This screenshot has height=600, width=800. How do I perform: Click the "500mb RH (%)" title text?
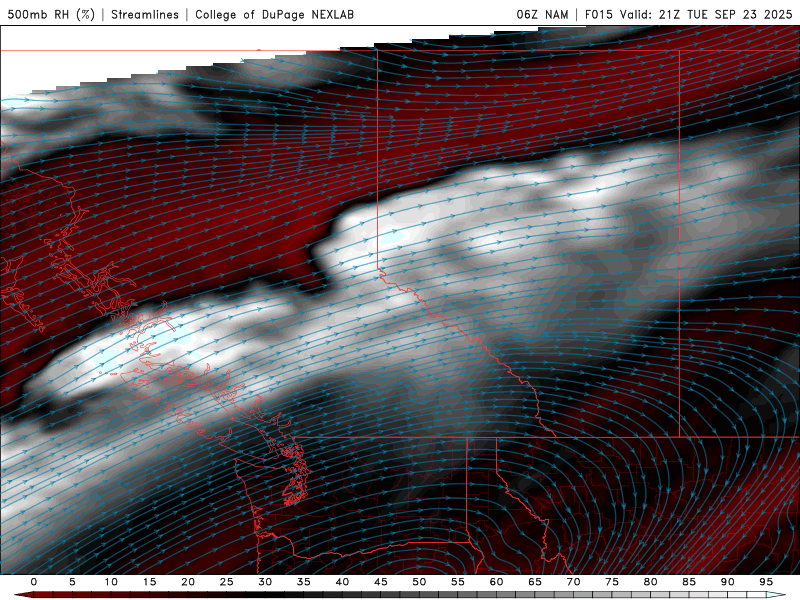pyautogui.click(x=51, y=14)
